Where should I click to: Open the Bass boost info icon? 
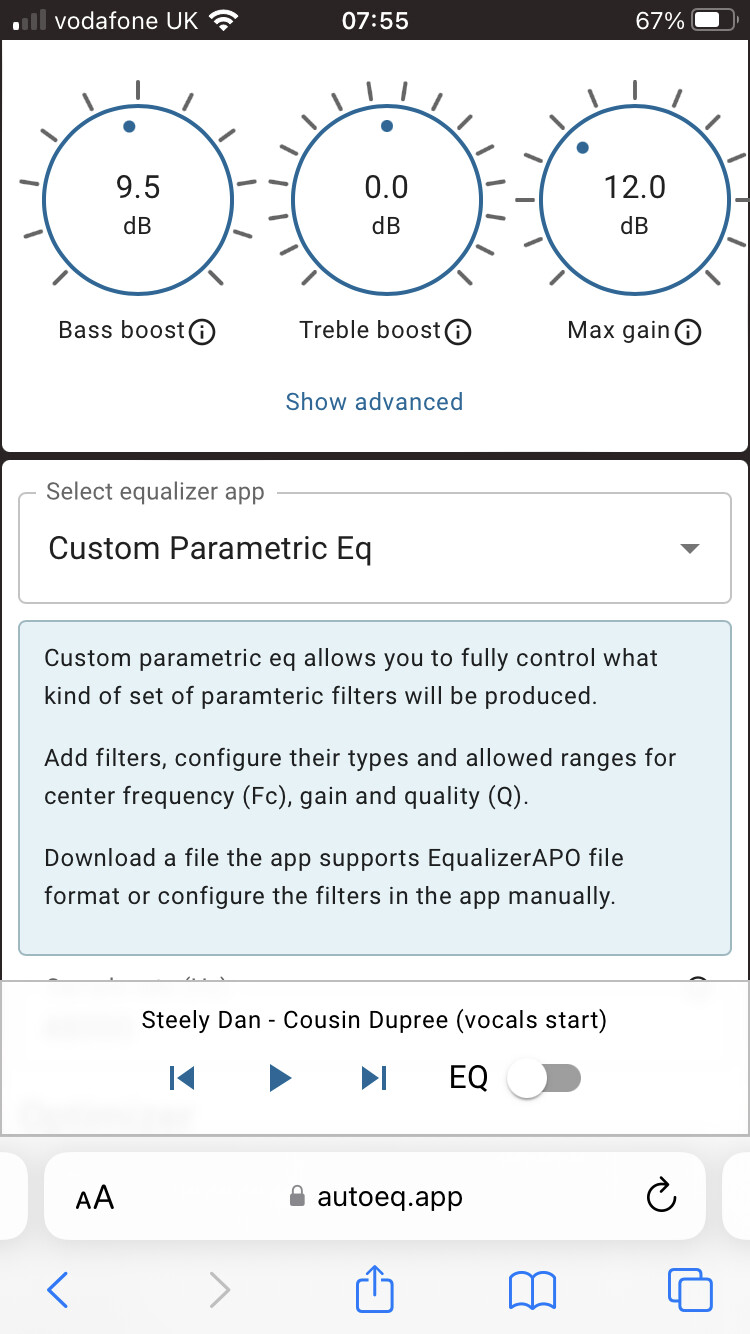point(202,332)
